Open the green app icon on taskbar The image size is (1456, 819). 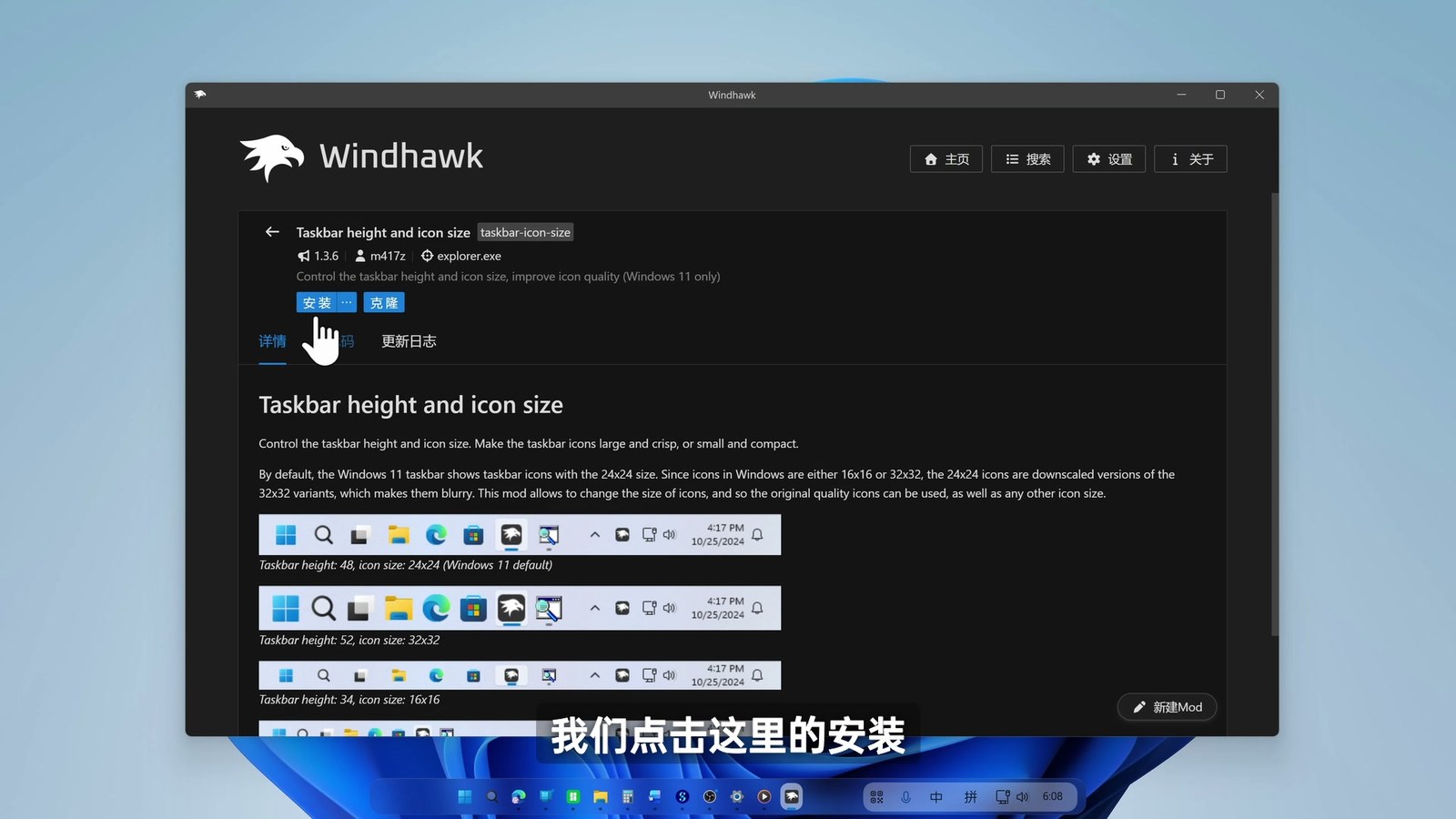click(x=573, y=797)
